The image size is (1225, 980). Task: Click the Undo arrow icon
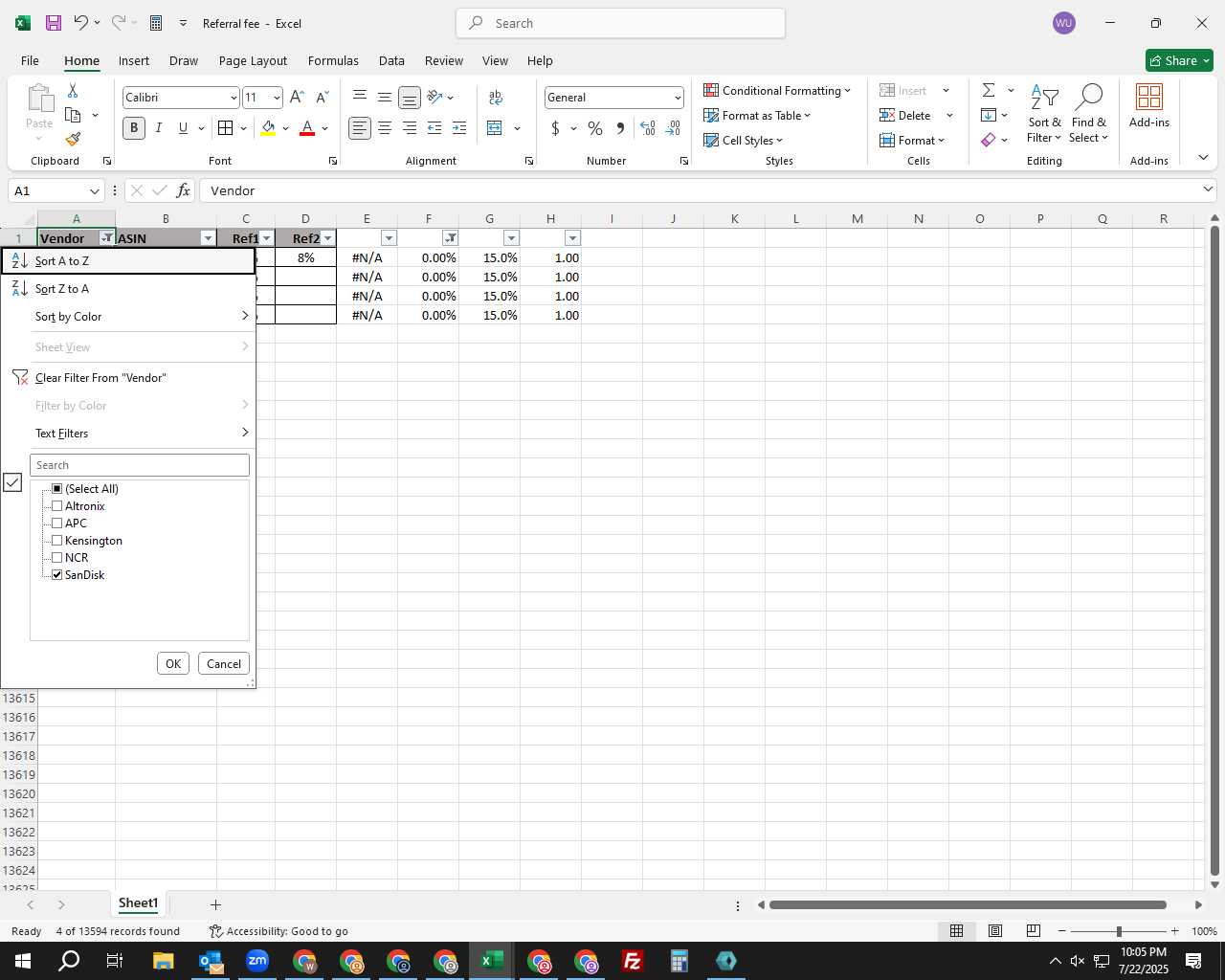[81, 23]
